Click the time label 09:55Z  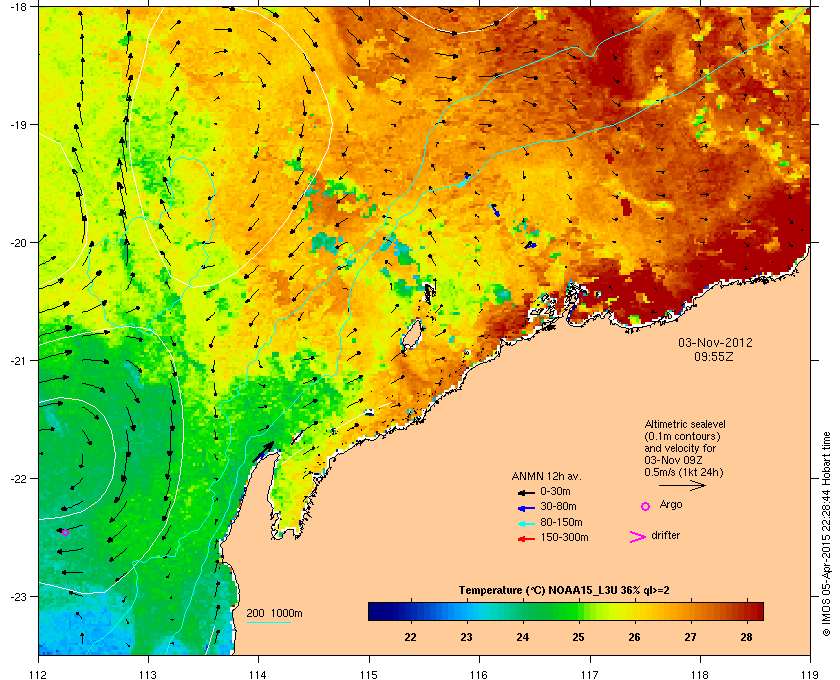(x=714, y=356)
